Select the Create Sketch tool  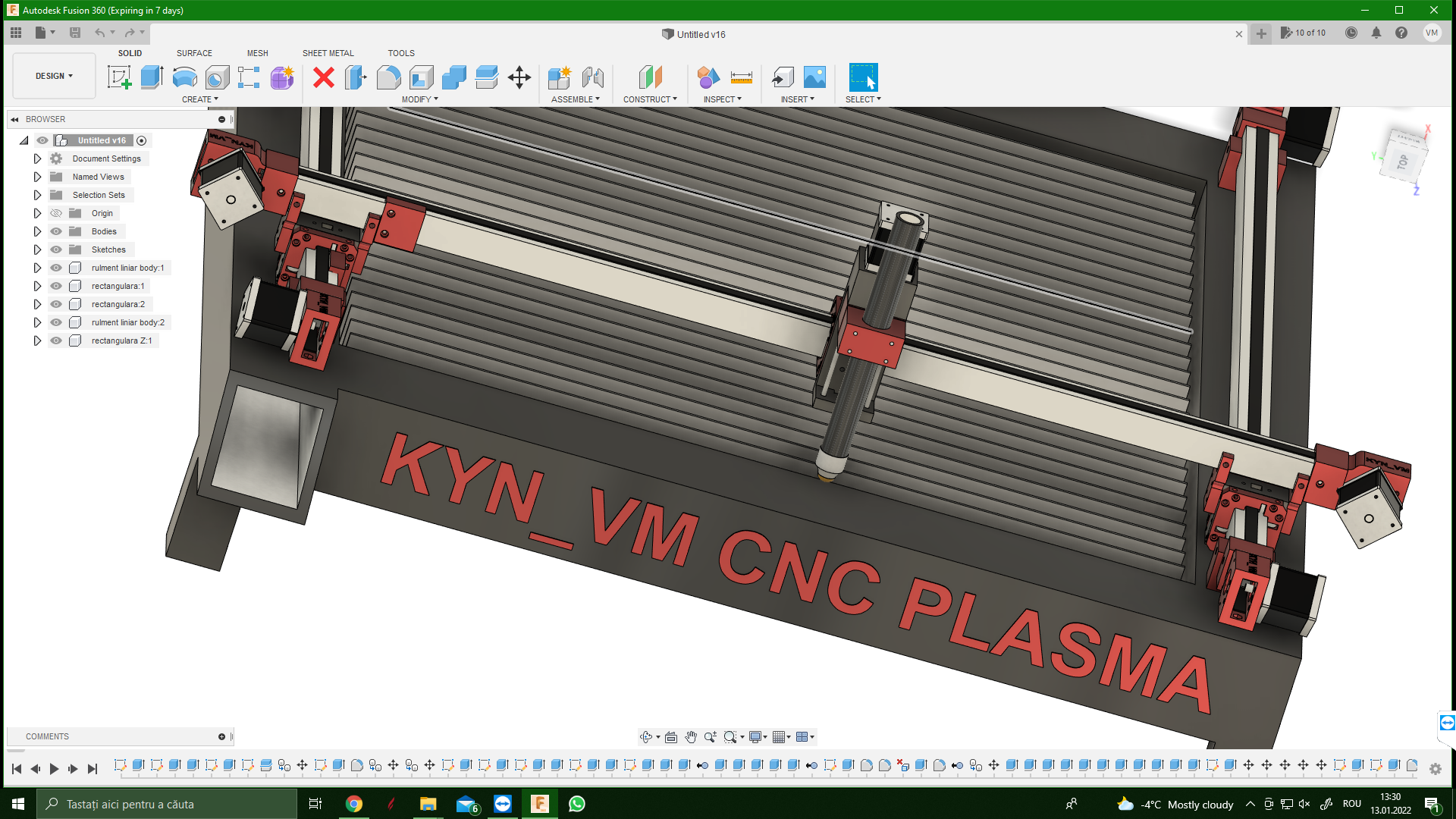tap(119, 77)
